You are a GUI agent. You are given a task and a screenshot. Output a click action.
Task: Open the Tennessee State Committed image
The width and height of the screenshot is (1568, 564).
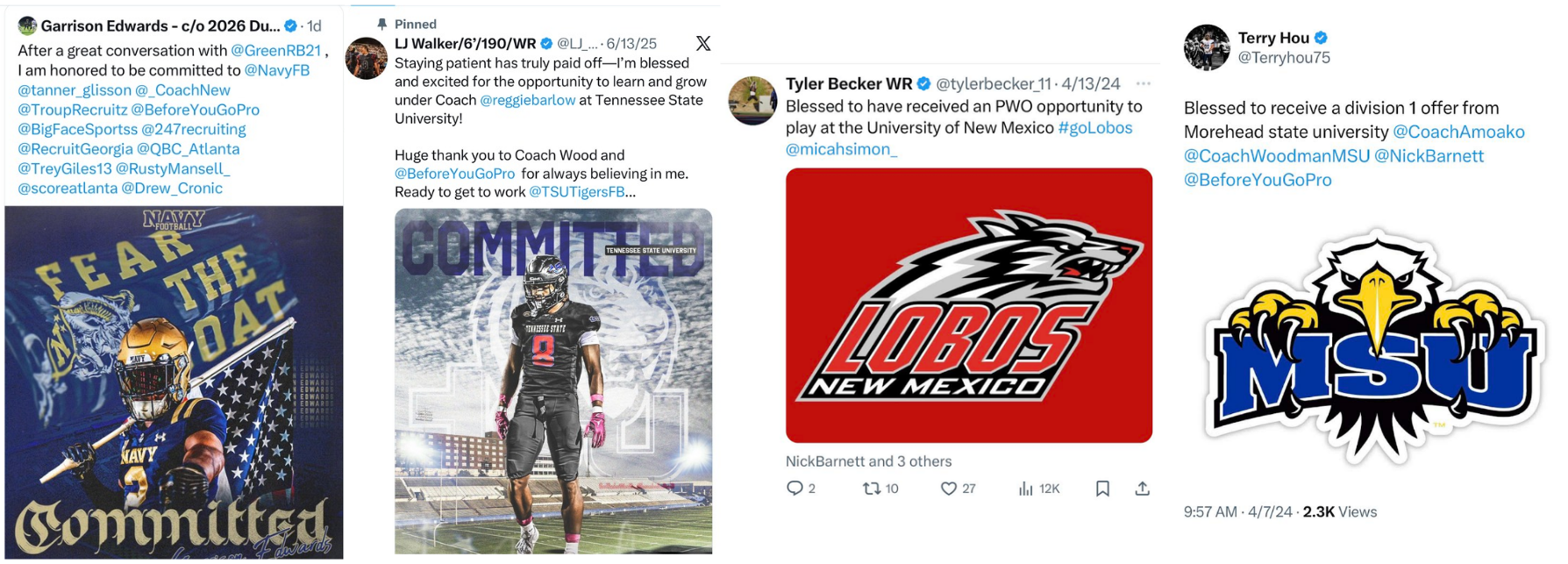pyautogui.click(x=553, y=381)
